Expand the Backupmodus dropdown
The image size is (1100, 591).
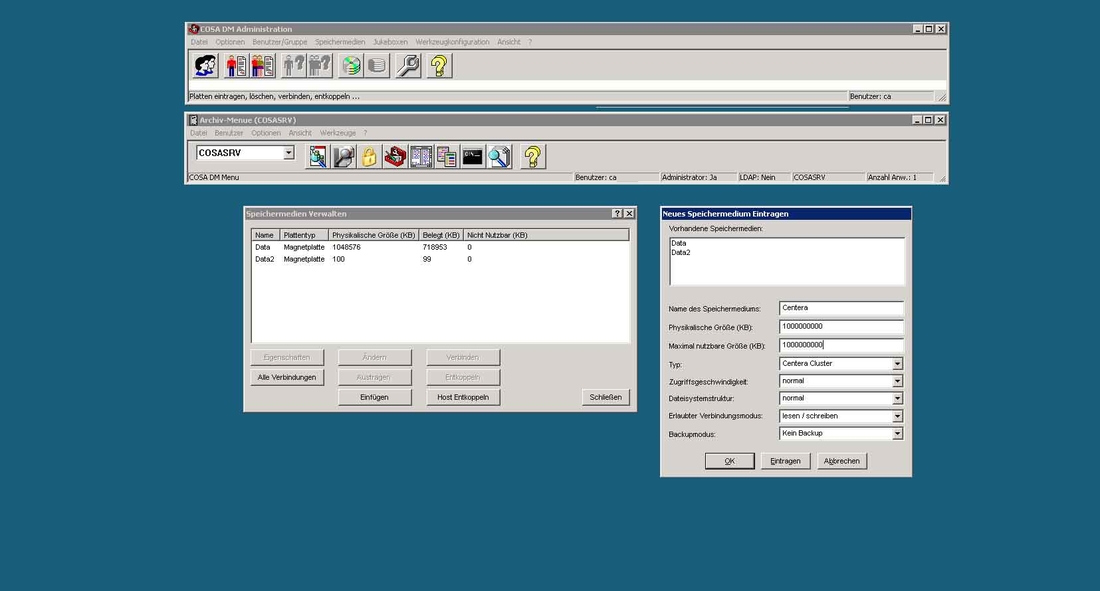897,433
